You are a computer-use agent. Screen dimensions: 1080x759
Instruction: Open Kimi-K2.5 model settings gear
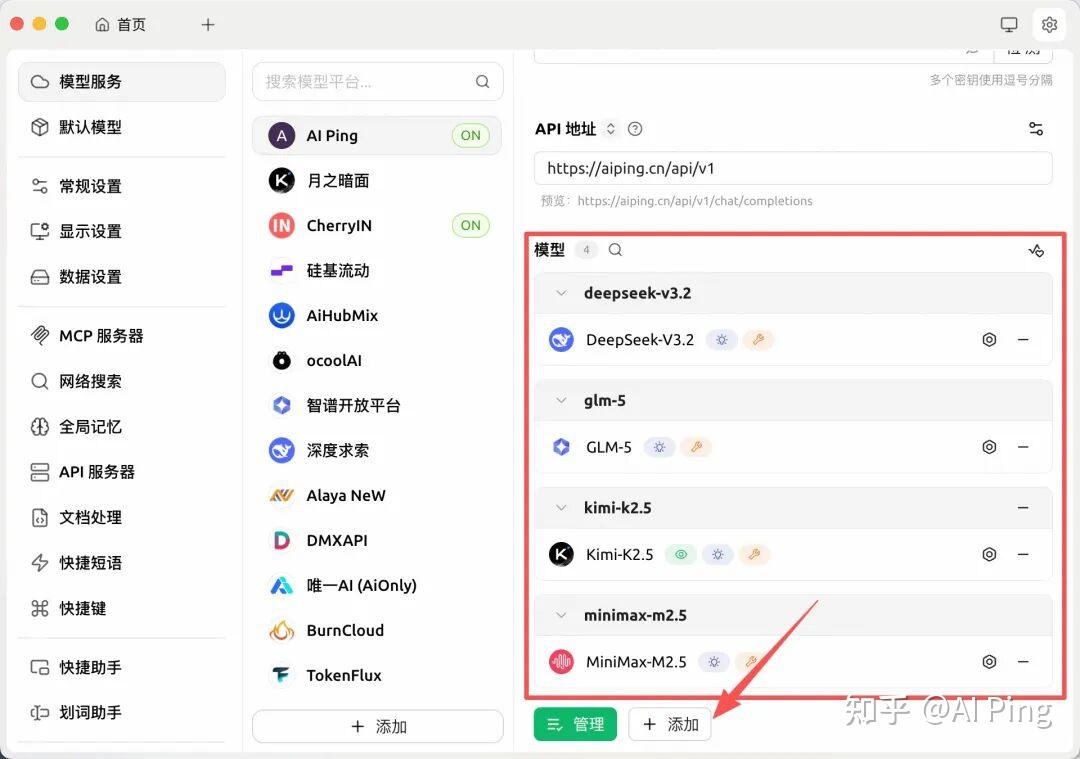point(989,554)
